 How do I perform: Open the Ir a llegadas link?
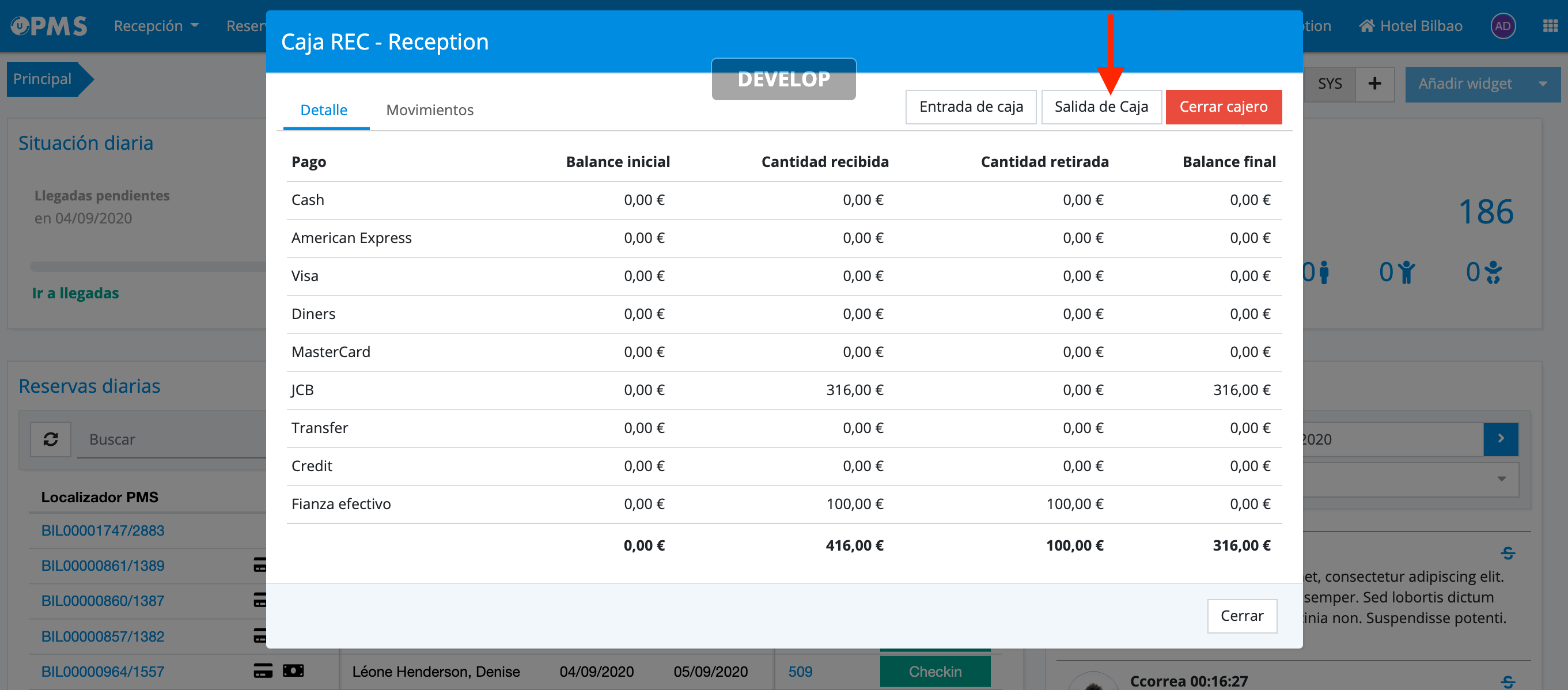pyautogui.click(x=75, y=293)
